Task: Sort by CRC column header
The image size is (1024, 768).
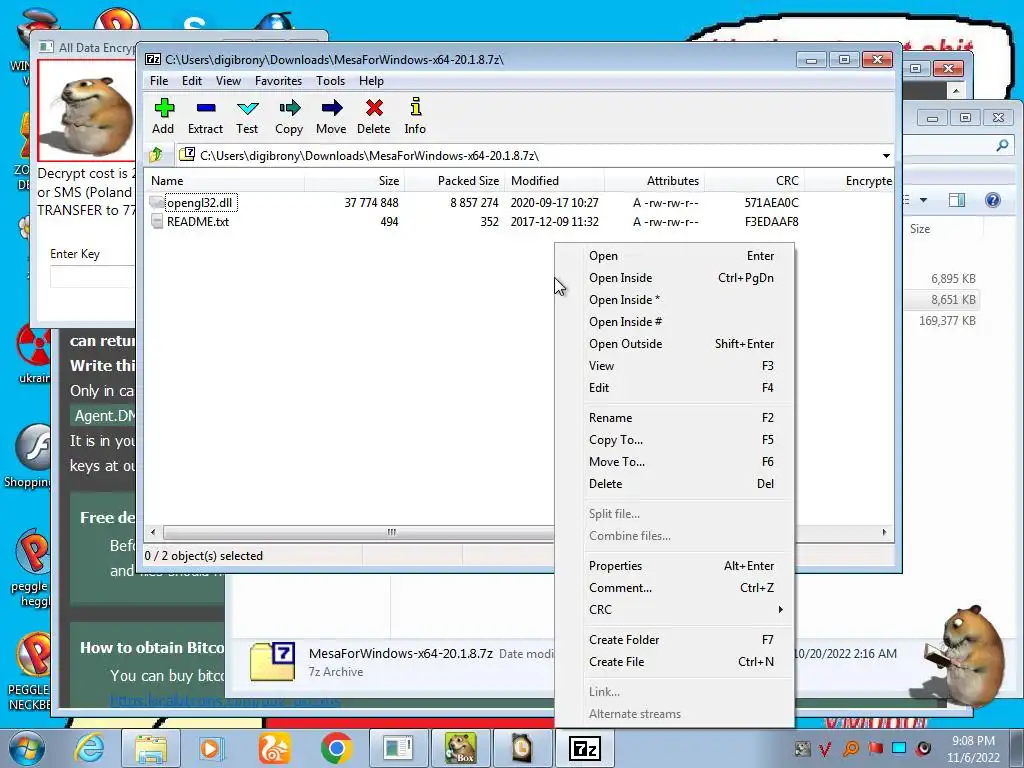Action: [x=754, y=181]
